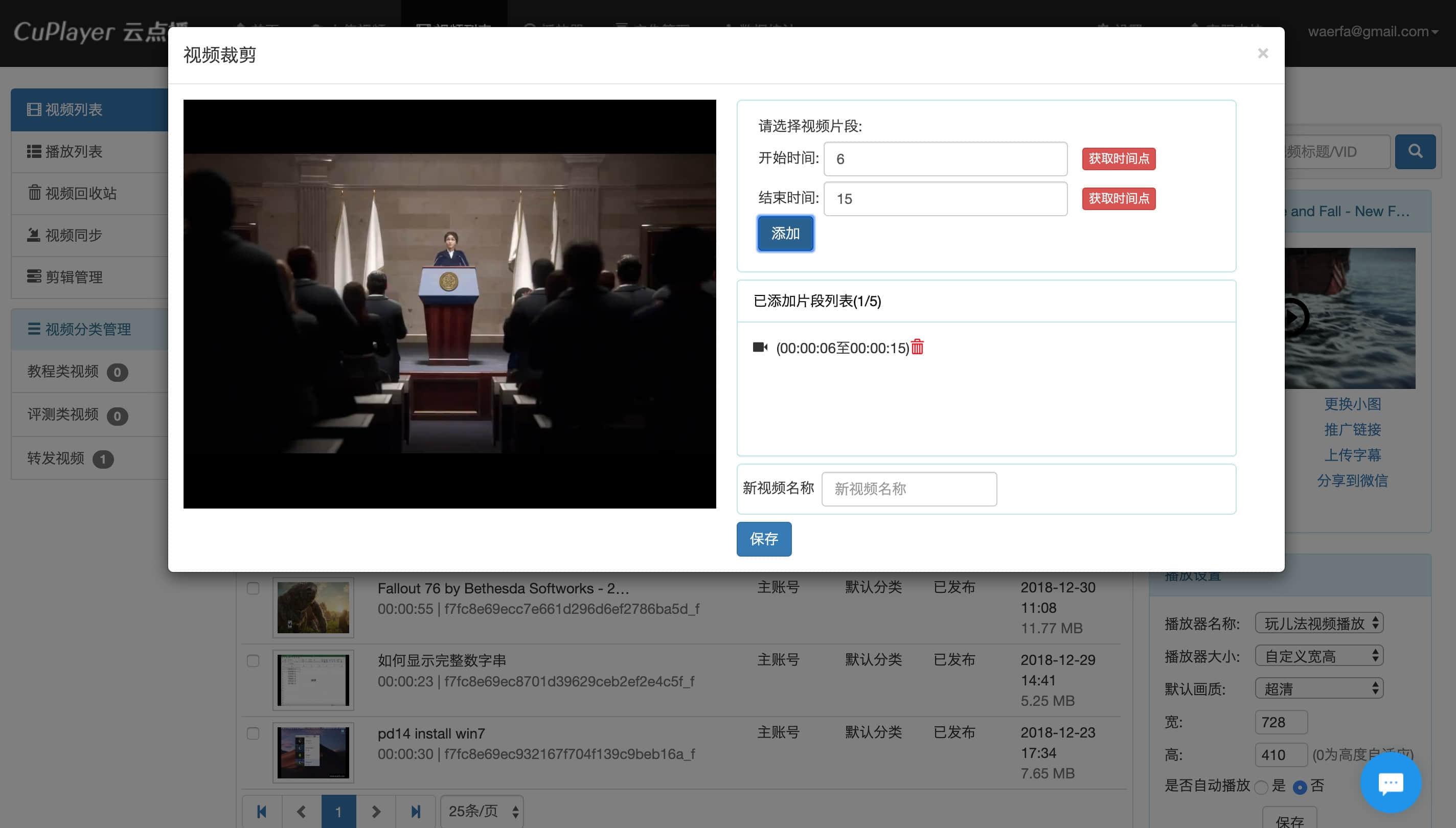Open 25条/页 page size dropdown
Viewport: 1456px width, 828px height.
click(x=482, y=812)
